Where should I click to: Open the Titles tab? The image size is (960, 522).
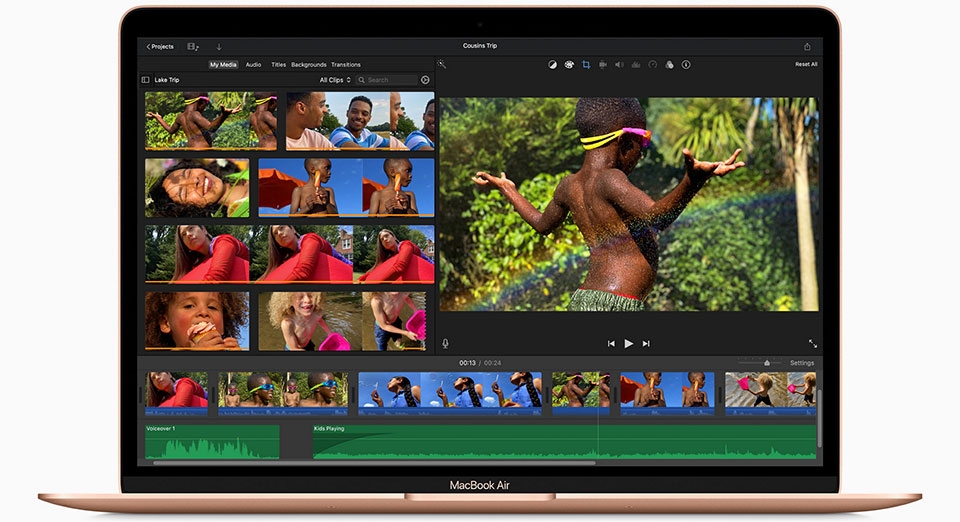[x=279, y=64]
